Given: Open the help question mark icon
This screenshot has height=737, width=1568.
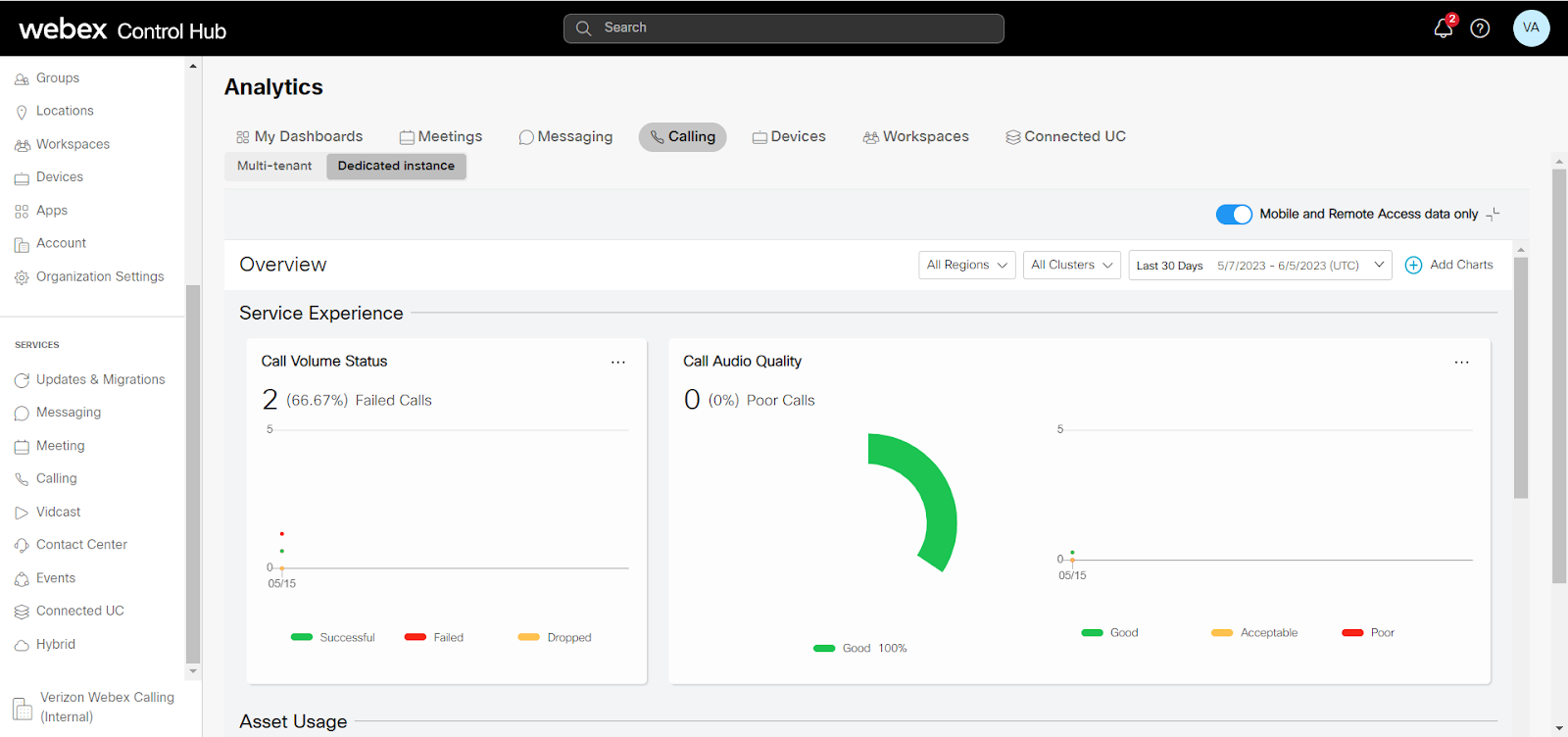Looking at the screenshot, I should pyautogui.click(x=1480, y=28).
